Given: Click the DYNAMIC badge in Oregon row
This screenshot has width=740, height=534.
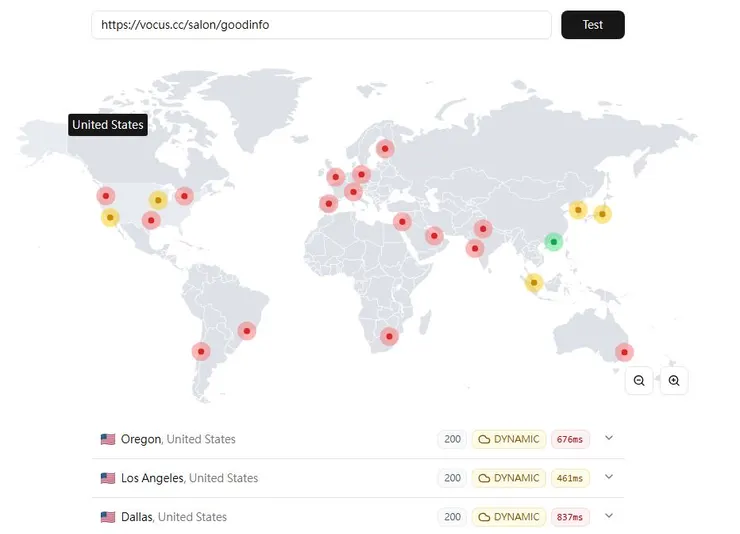Looking at the screenshot, I should [x=508, y=439].
